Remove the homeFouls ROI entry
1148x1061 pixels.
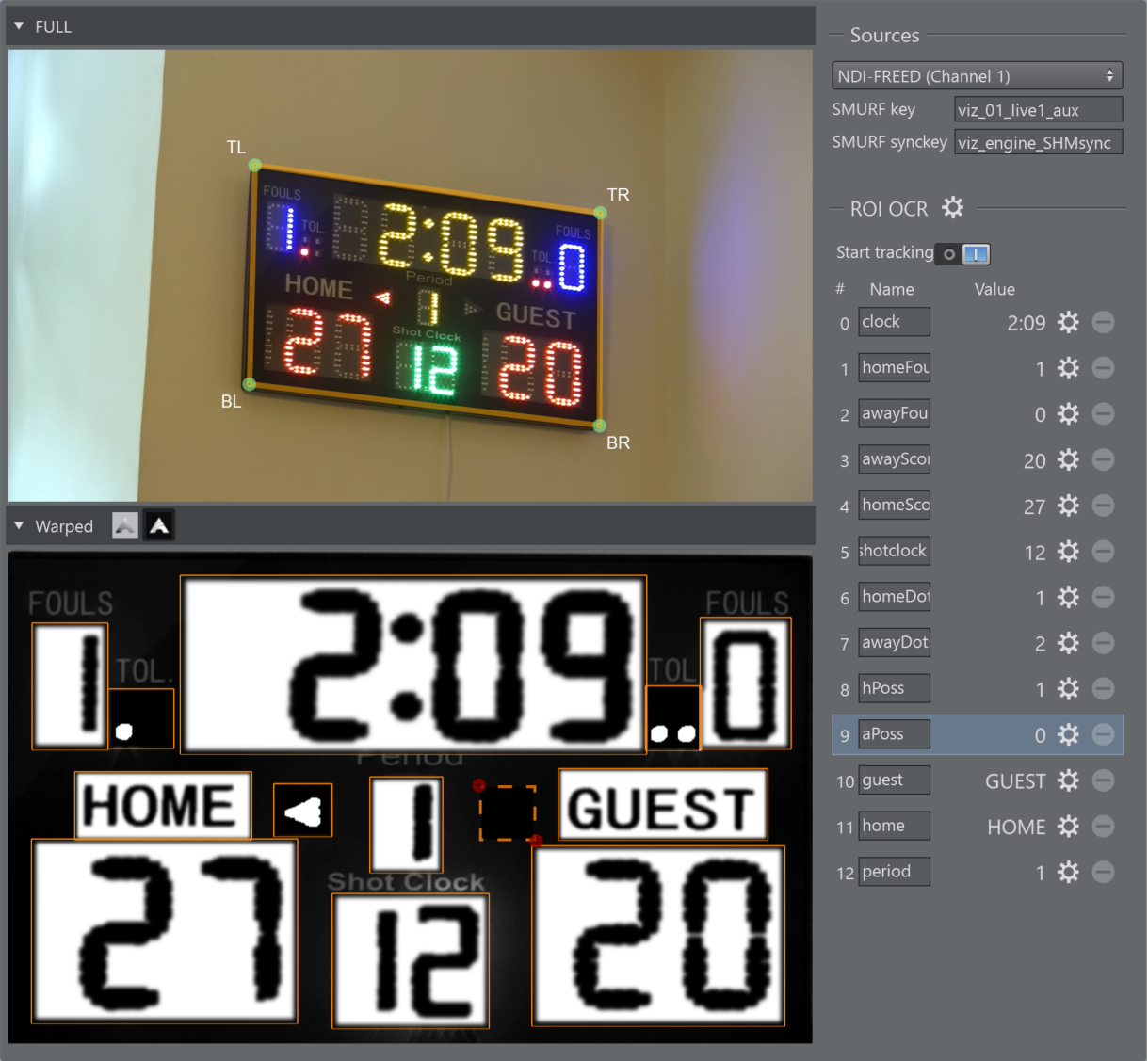[1103, 368]
